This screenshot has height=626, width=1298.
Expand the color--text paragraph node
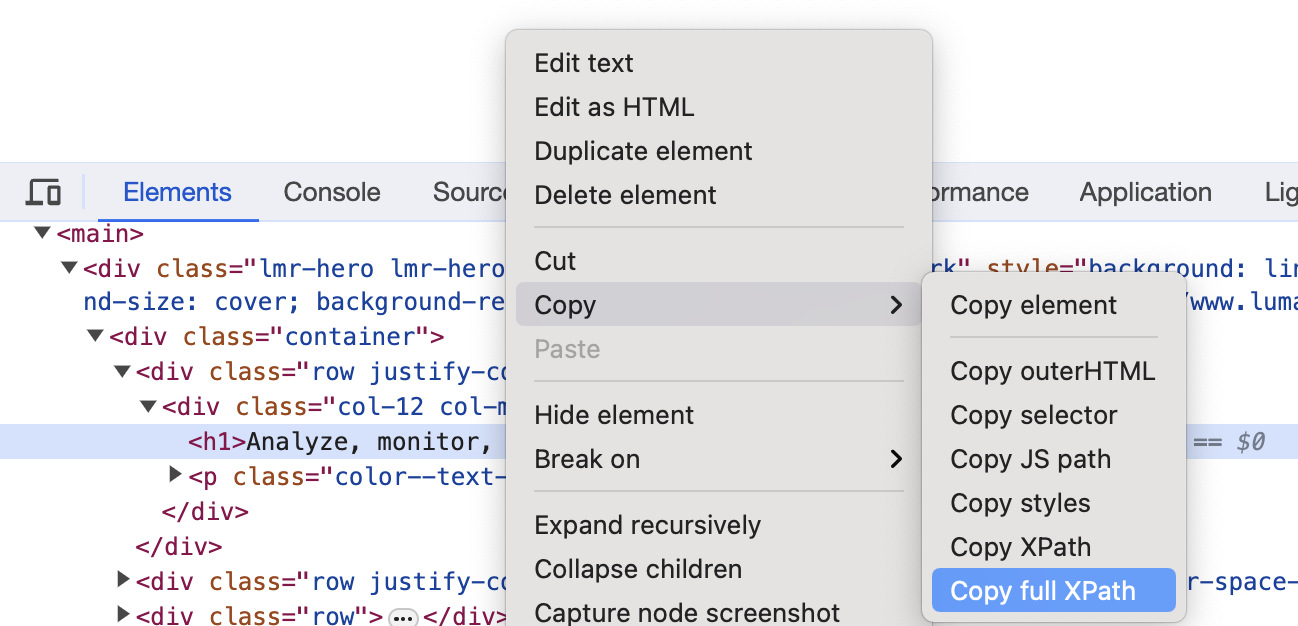tap(176, 475)
